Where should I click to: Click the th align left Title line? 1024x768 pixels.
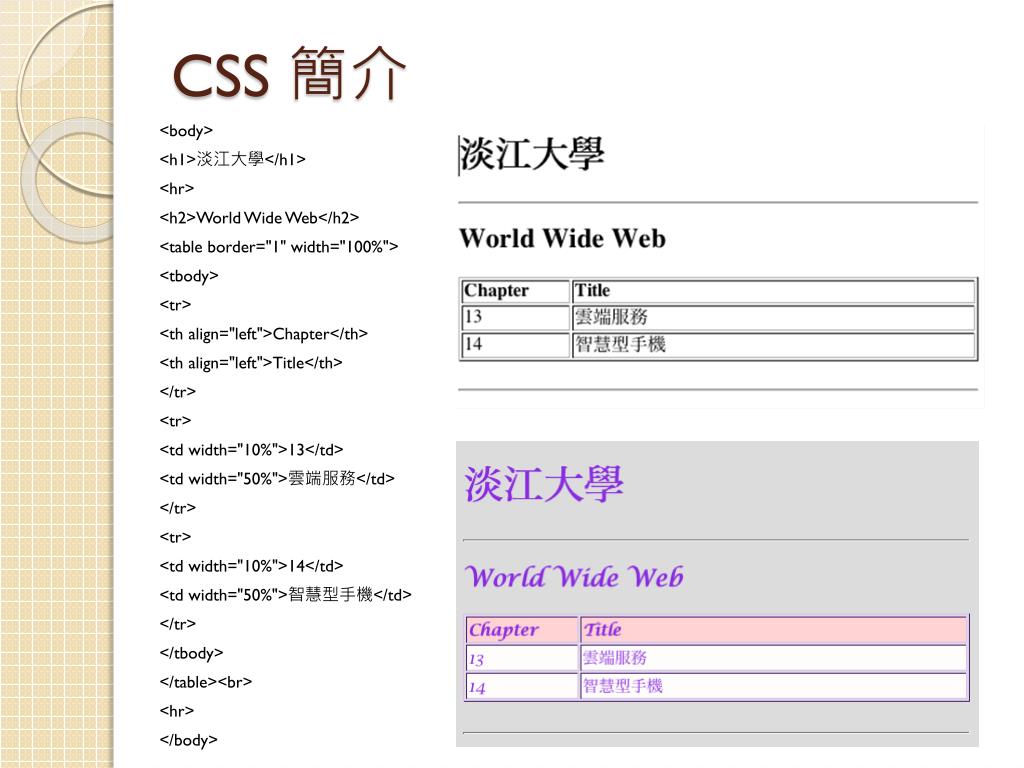(x=251, y=363)
